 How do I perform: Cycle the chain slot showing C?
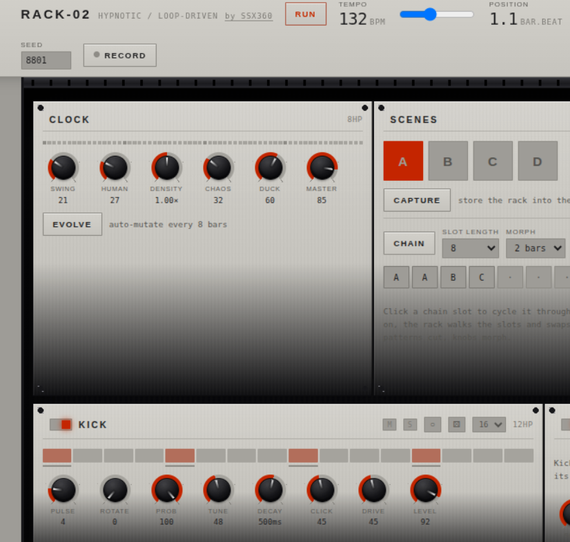click(482, 277)
